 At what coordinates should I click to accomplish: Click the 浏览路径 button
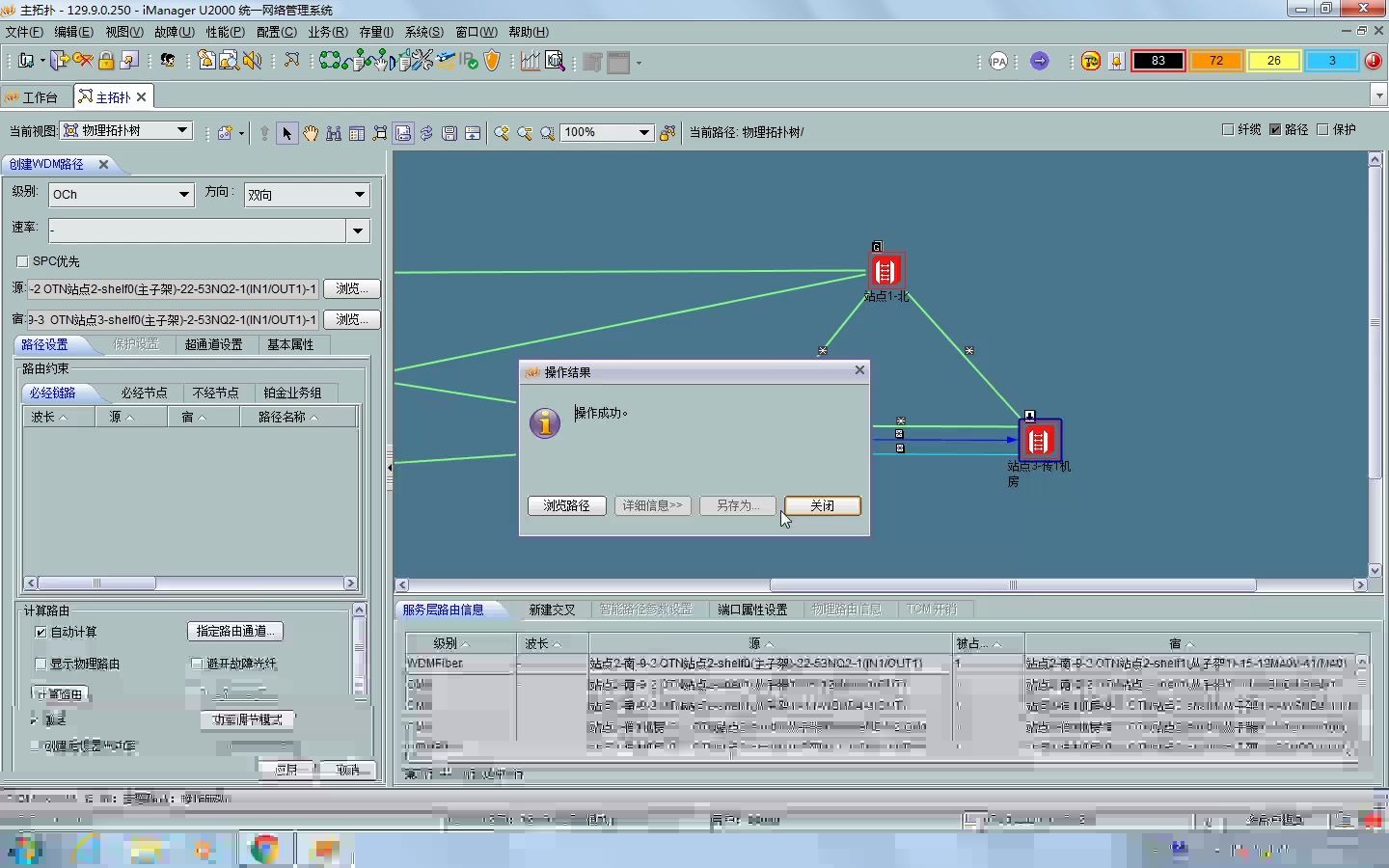(x=566, y=505)
